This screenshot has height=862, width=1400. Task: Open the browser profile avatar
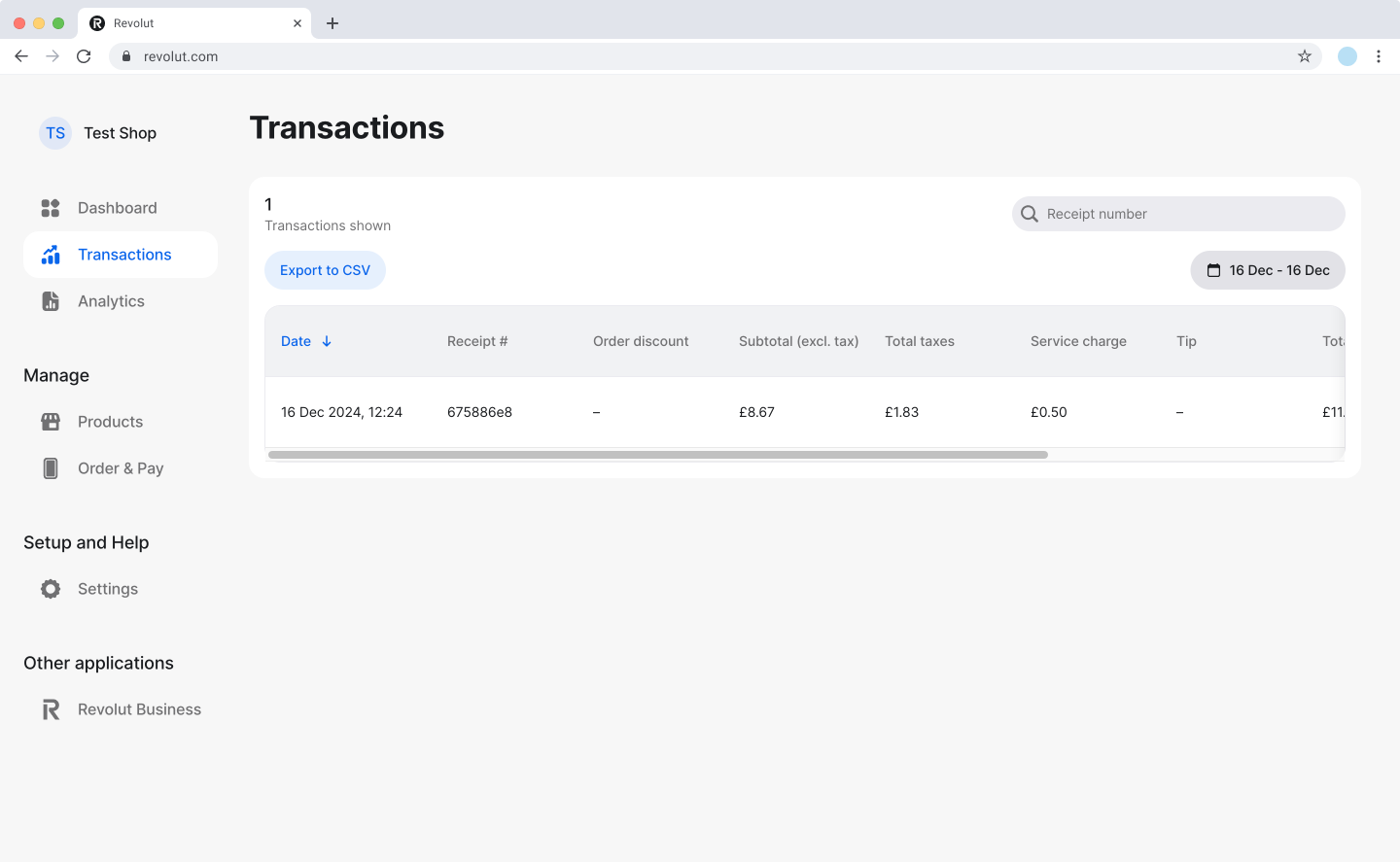[1347, 56]
